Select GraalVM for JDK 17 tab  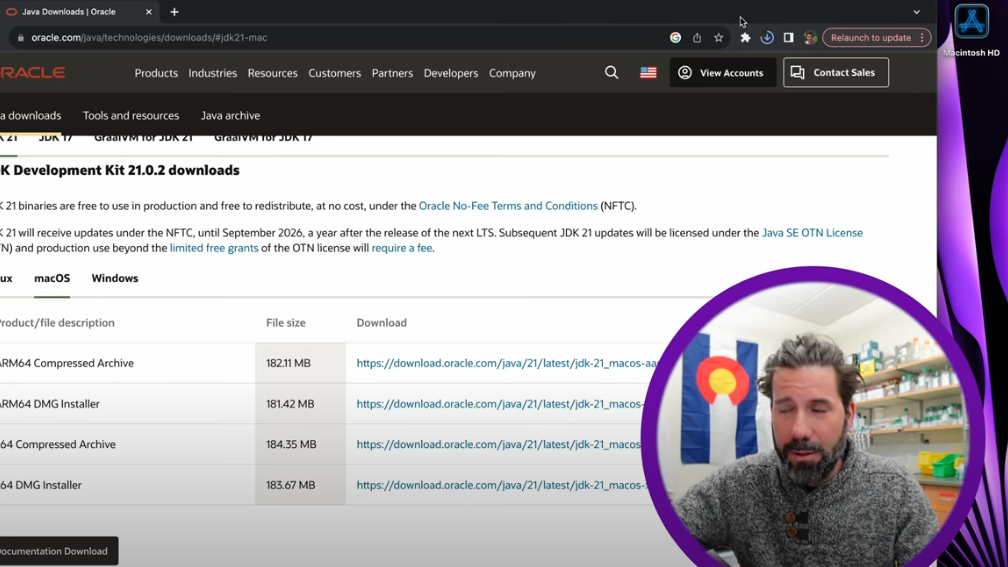[x=263, y=138]
